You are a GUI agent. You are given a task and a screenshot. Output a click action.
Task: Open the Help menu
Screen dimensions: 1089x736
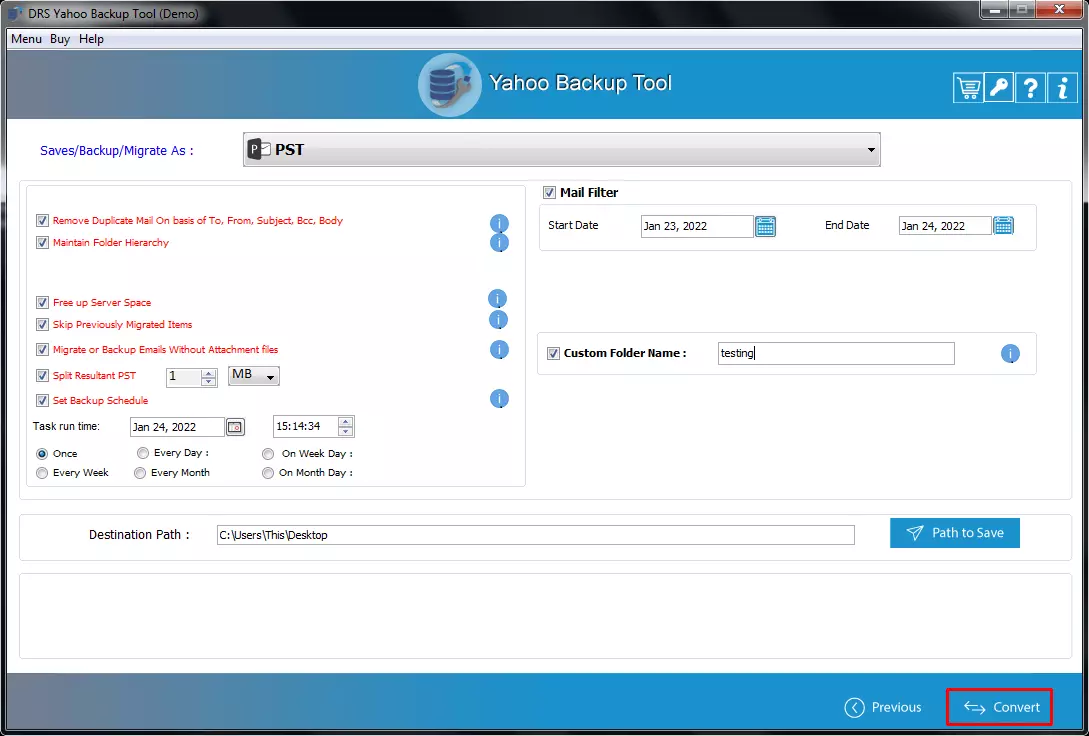pos(91,39)
